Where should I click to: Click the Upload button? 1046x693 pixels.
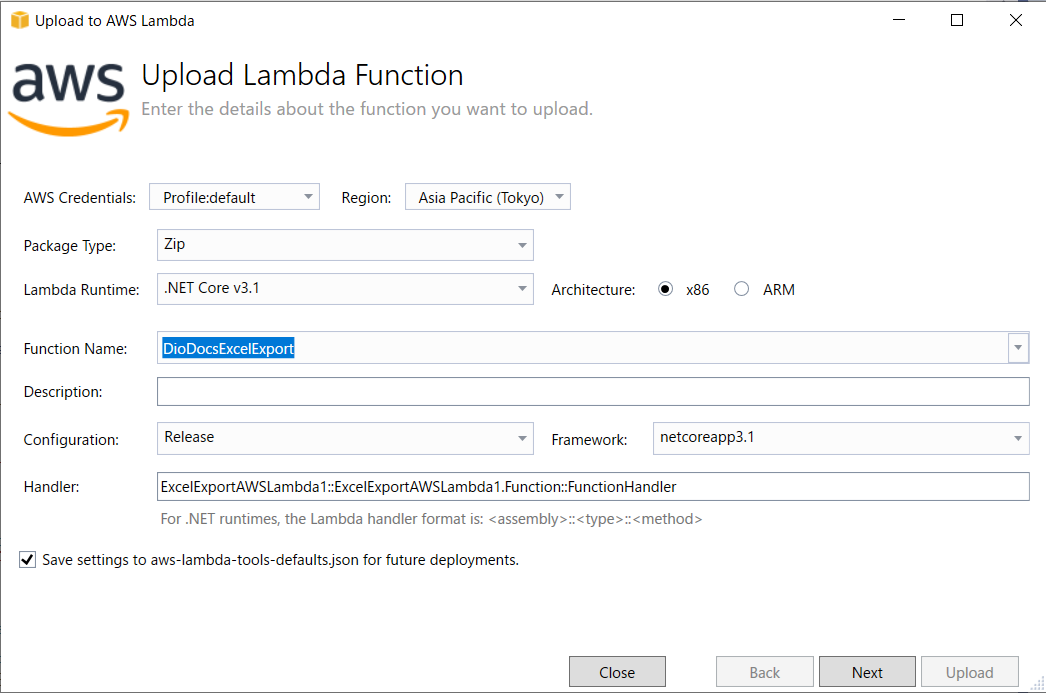(969, 672)
